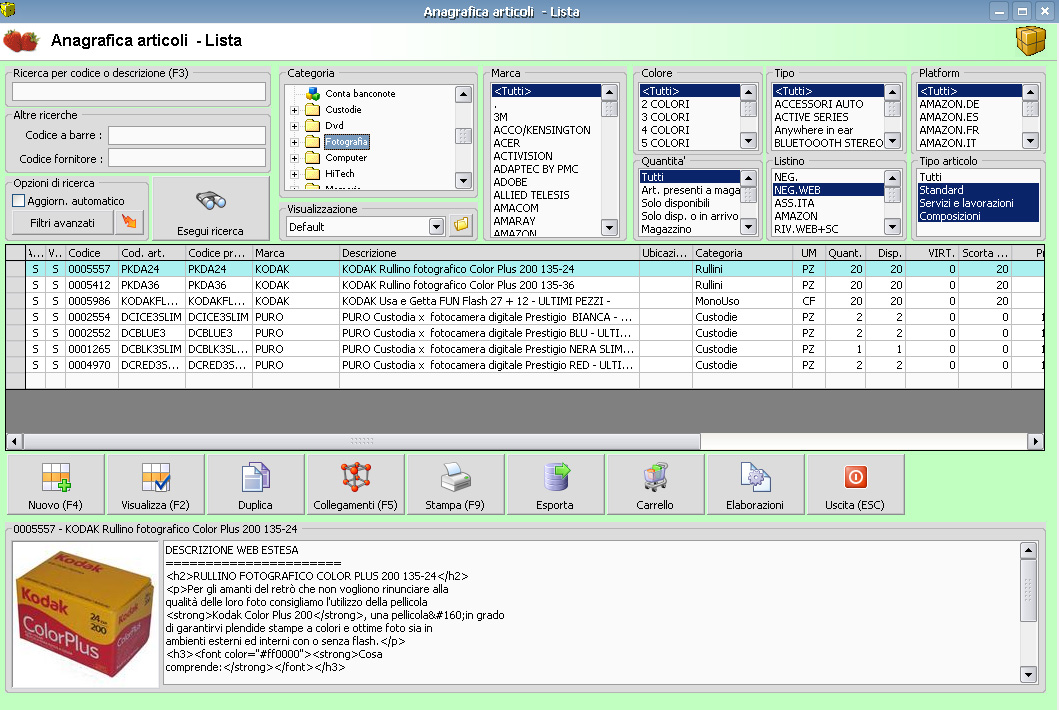Select AMAZON in Listino list
The image size is (1059, 710).
(828, 216)
